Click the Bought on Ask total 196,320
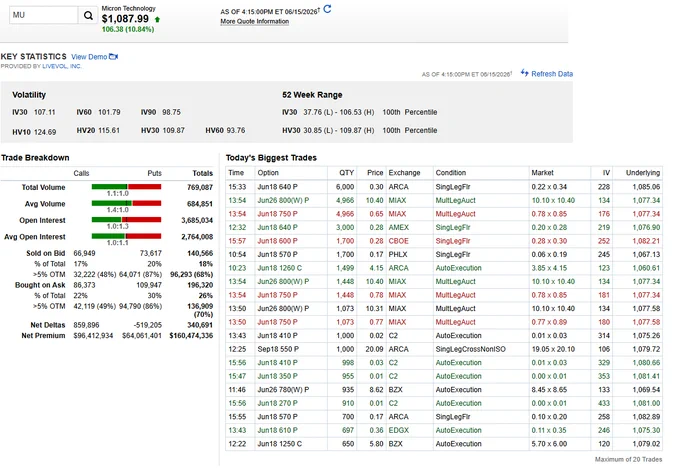 click(x=200, y=285)
